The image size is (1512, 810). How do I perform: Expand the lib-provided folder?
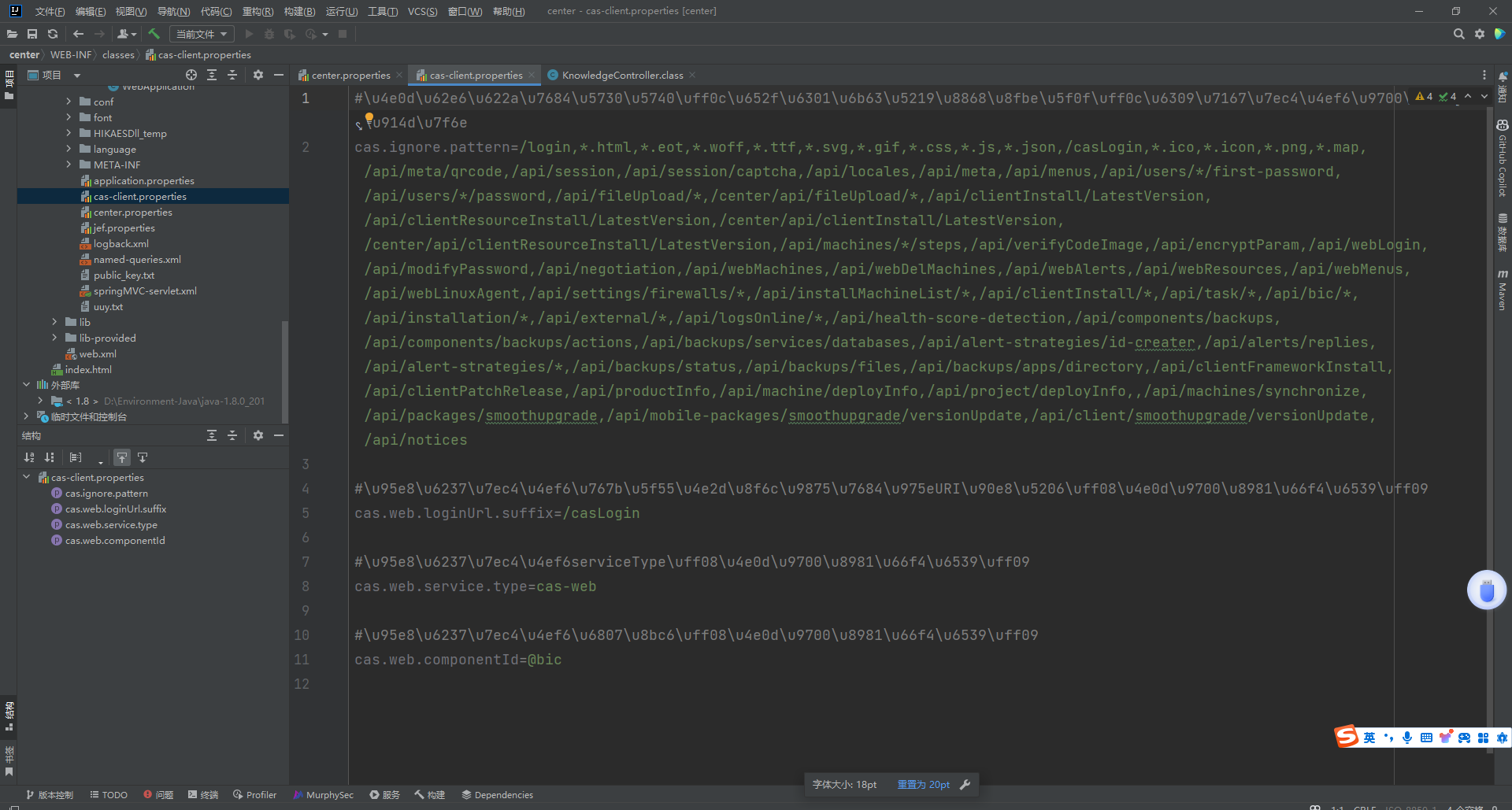click(54, 338)
